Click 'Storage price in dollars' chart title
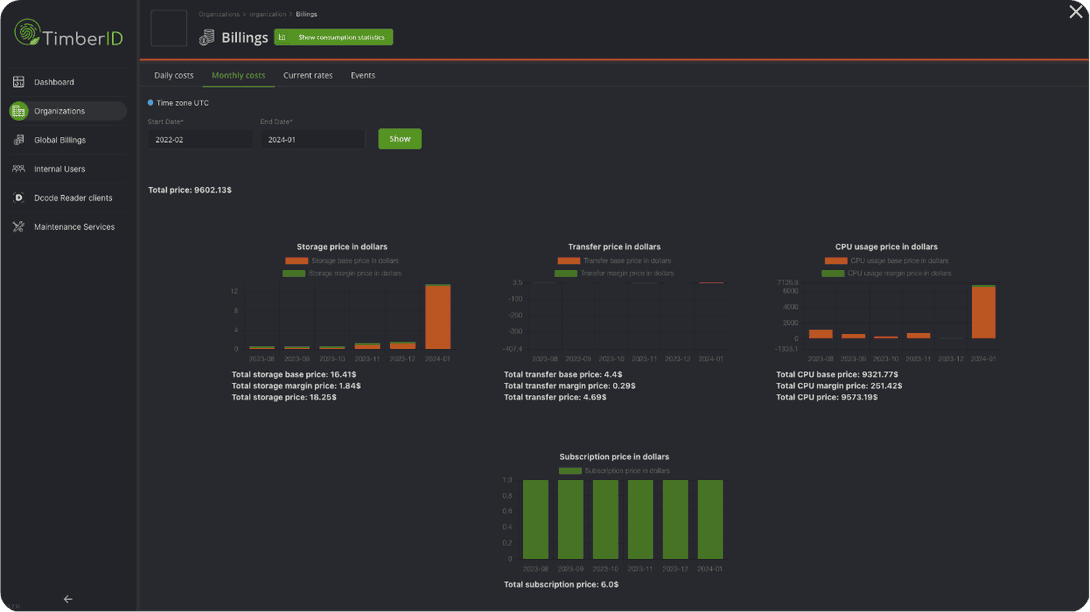1090x612 pixels. [342, 247]
